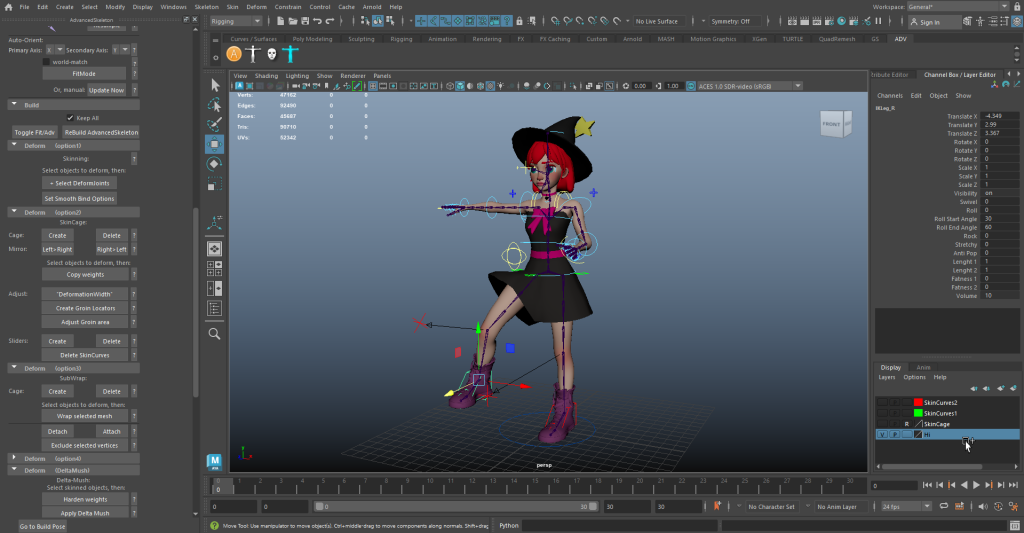The width and height of the screenshot is (1024, 533).
Task: Click the Save Scene floppy icon
Action: 304,22
